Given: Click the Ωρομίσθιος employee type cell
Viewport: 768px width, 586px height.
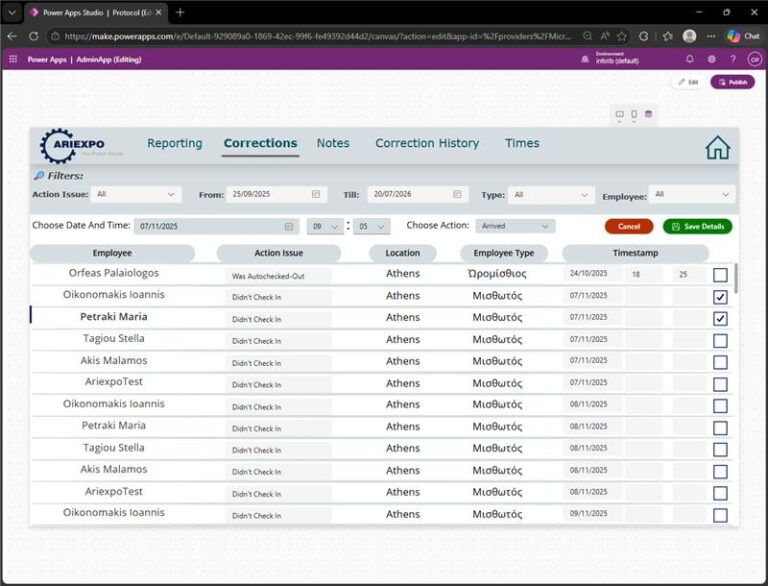Looking at the screenshot, I should coord(497,273).
